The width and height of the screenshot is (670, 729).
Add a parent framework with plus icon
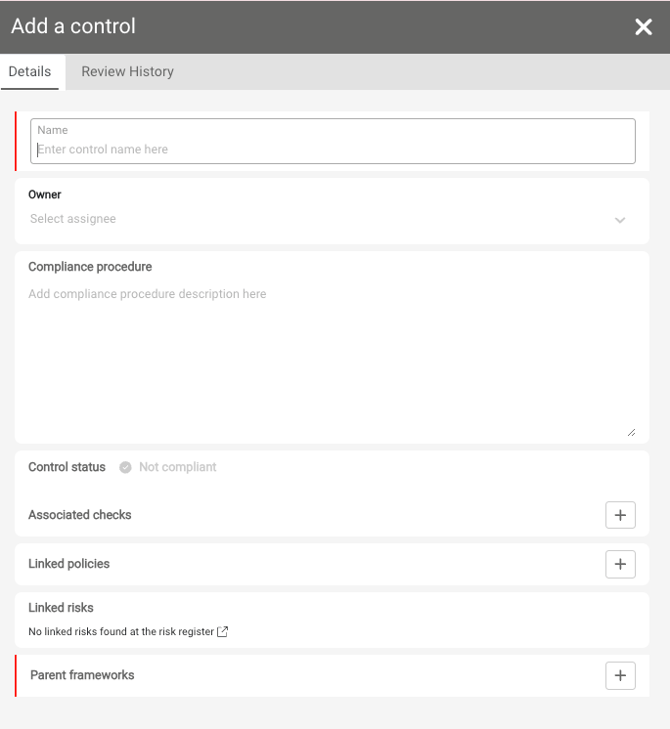[620, 675]
